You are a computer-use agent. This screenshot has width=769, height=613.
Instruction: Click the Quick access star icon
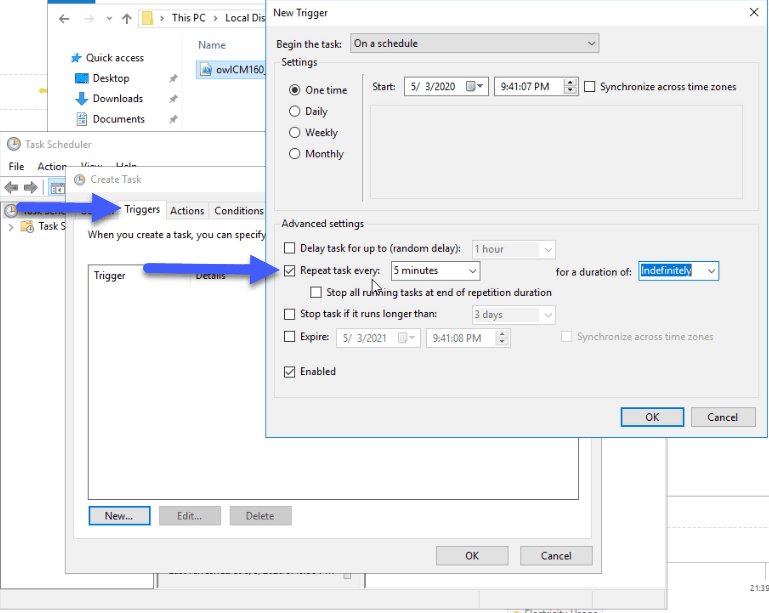76,58
